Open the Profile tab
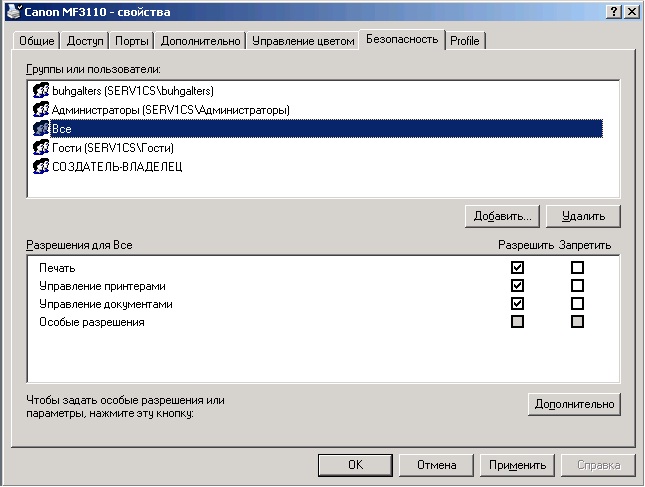 tap(465, 41)
